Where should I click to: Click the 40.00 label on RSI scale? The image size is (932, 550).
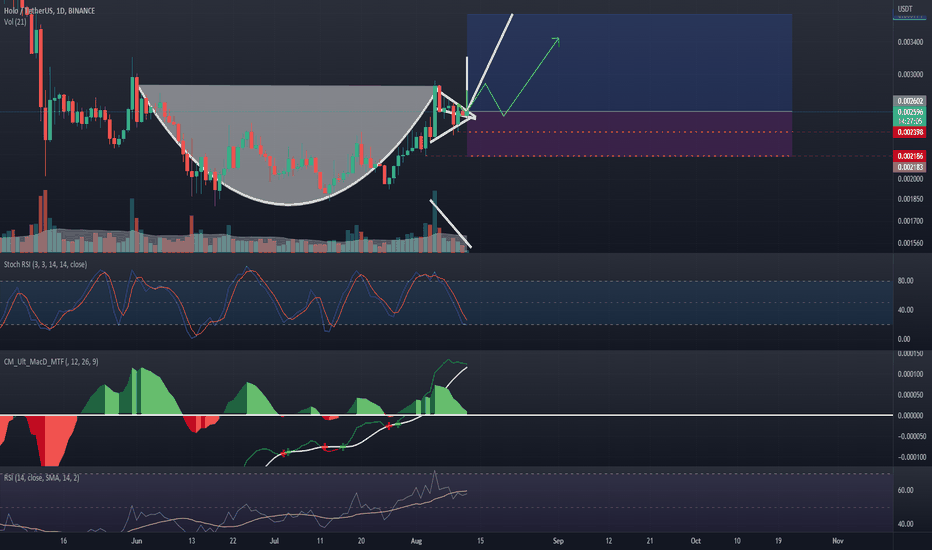click(905, 524)
